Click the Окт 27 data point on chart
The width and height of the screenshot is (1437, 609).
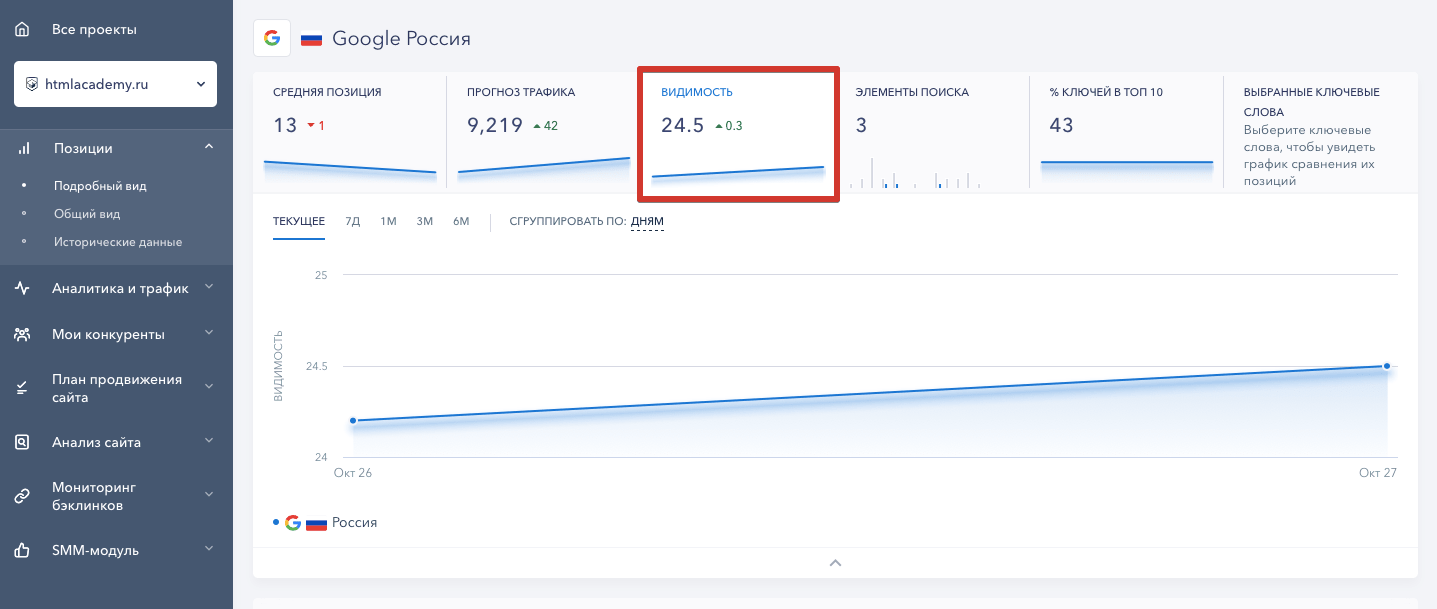[1387, 366]
